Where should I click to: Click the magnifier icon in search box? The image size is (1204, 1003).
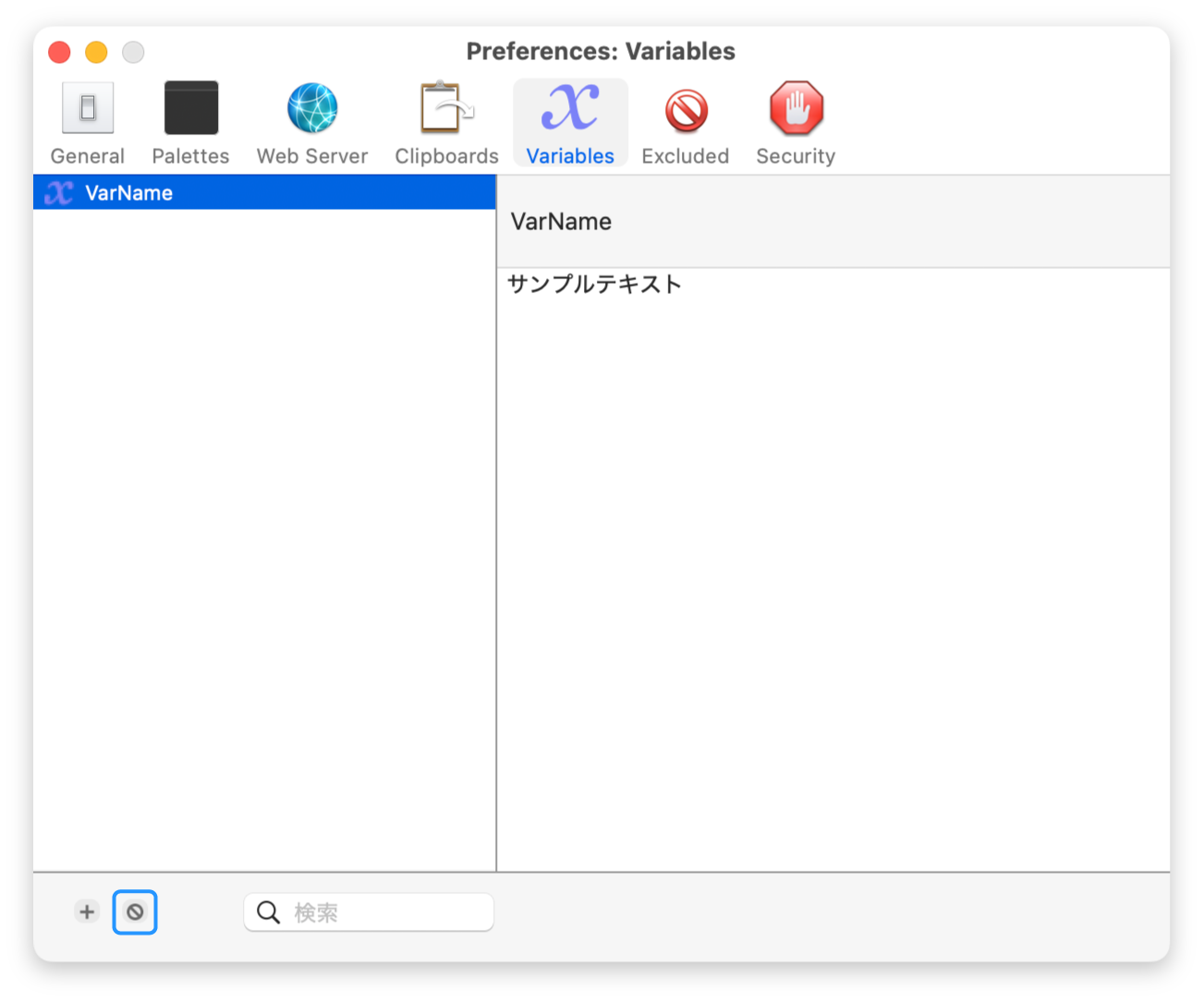click(268, 912)
